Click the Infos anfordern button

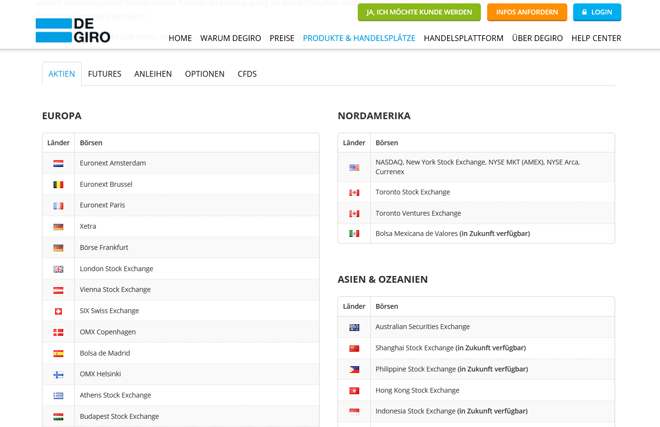click(x=527, y=12)
